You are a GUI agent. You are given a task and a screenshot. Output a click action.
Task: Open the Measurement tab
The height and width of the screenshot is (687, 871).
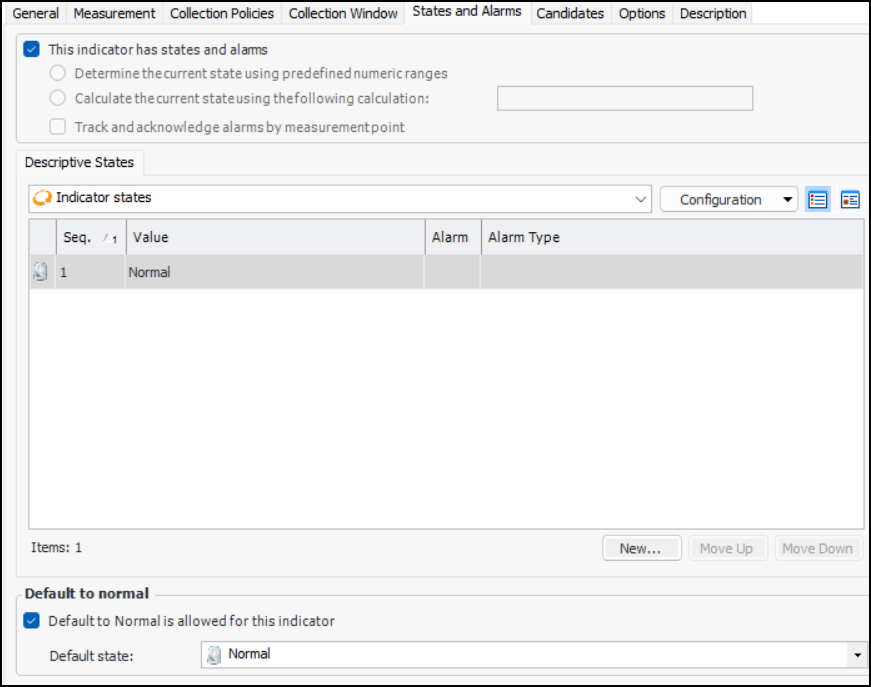[x=114, y=13]
